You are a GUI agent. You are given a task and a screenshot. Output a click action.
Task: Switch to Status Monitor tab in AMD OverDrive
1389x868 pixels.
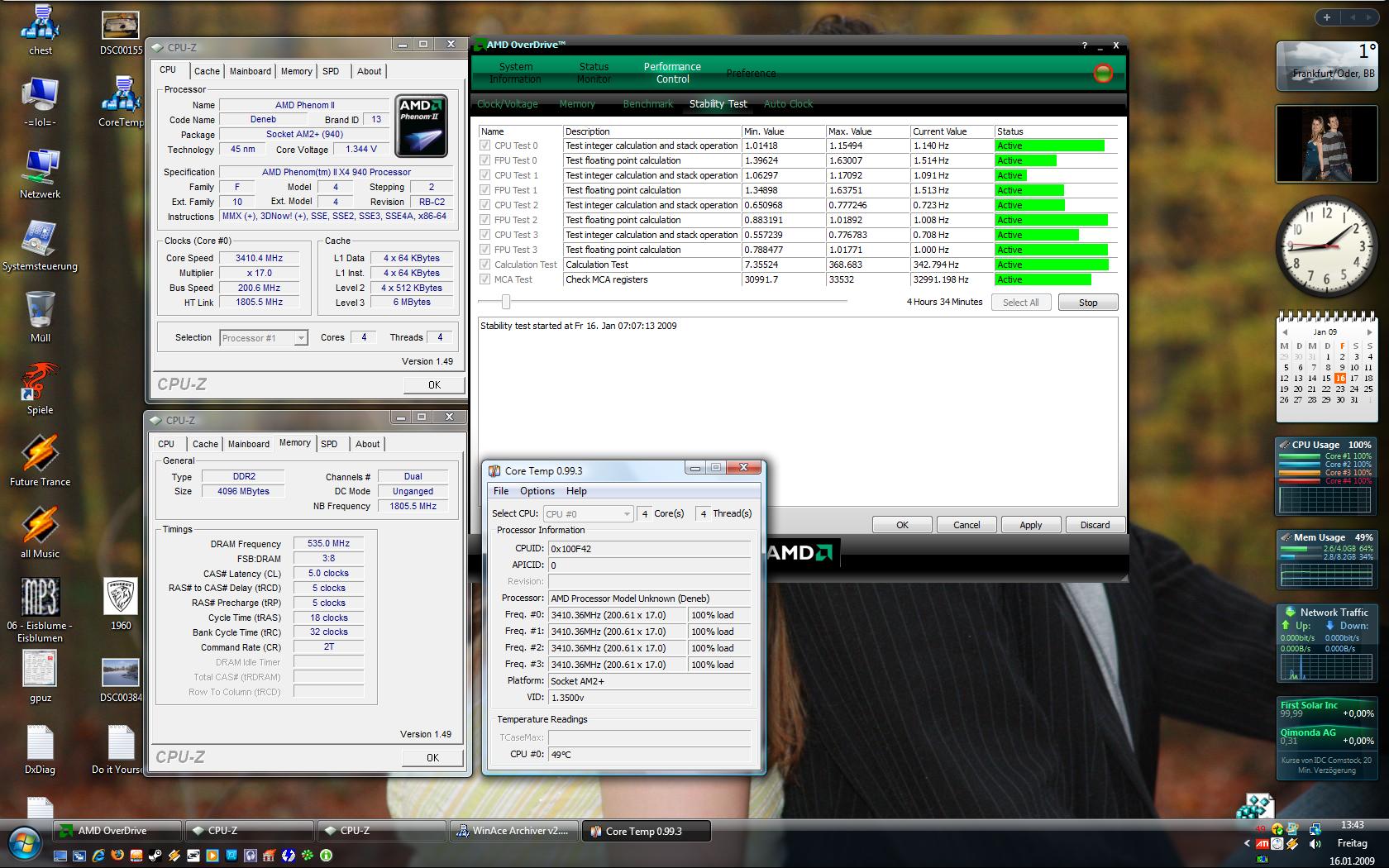click(594, 73)
